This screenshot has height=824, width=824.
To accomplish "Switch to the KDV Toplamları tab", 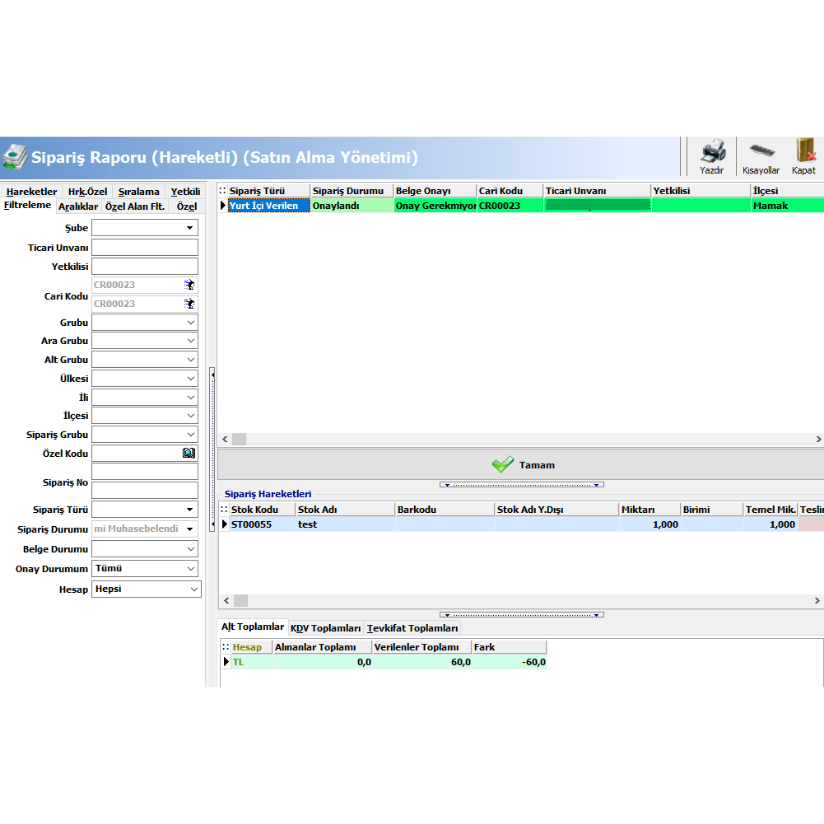I will [x=325, y=627].
